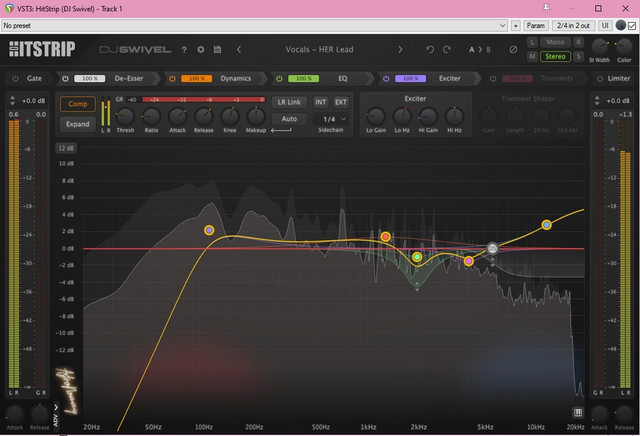640x436 pixels.
Task: Toggle the Dynamics power button
Action: click(172, 78)
